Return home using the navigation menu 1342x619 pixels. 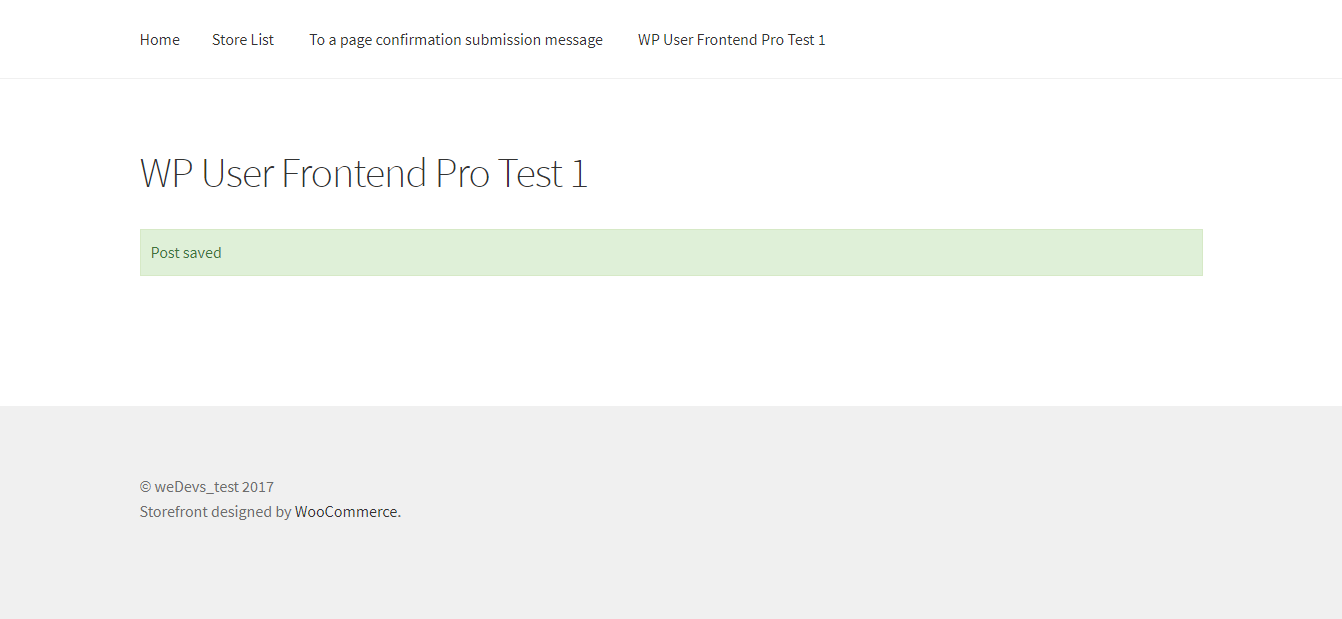point(159,39)
